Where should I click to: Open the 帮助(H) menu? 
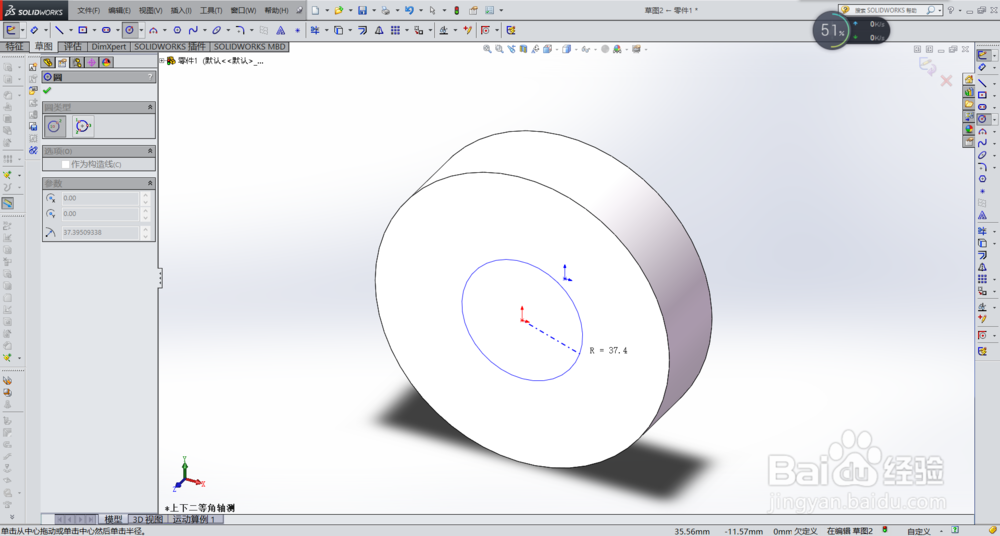point(276,10)
